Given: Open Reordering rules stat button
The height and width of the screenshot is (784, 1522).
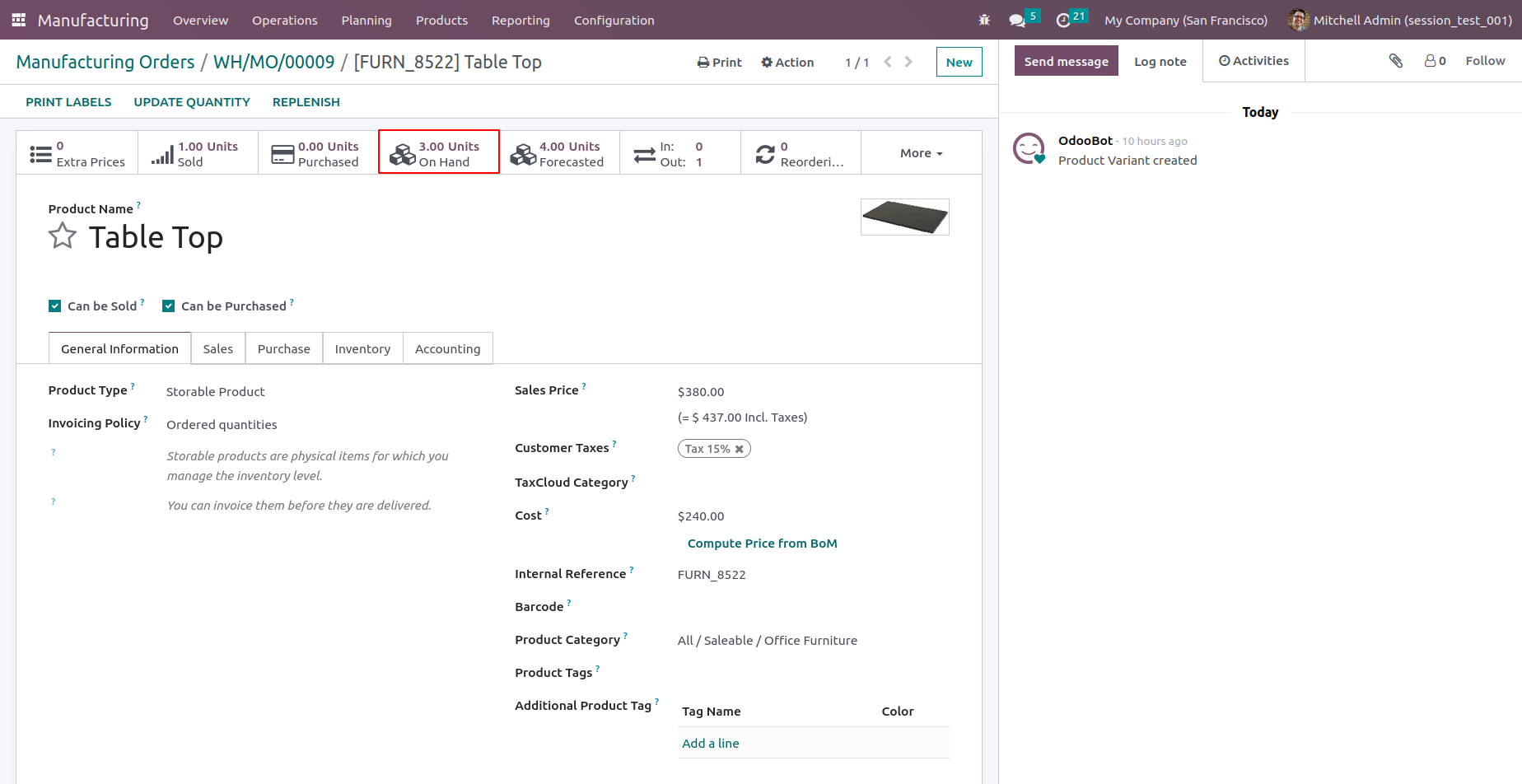Looking at the screenshot, I should pos(801,153).
